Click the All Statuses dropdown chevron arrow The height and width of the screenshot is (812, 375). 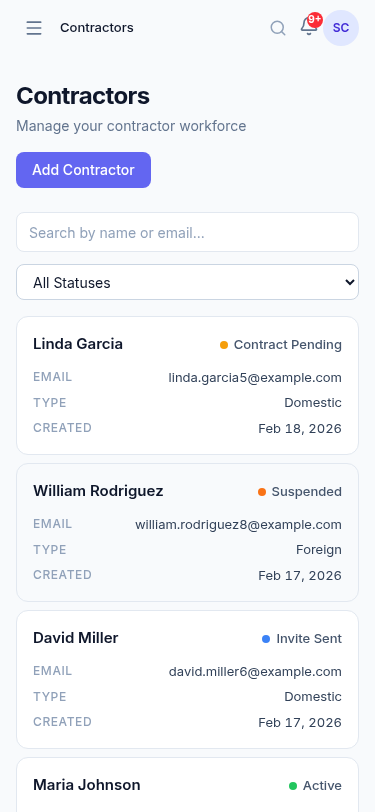[350, 282]
